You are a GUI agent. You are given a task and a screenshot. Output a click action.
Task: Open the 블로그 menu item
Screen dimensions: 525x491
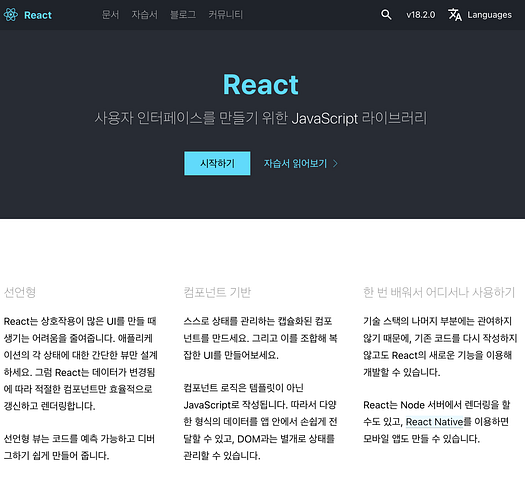click(183, 15)
